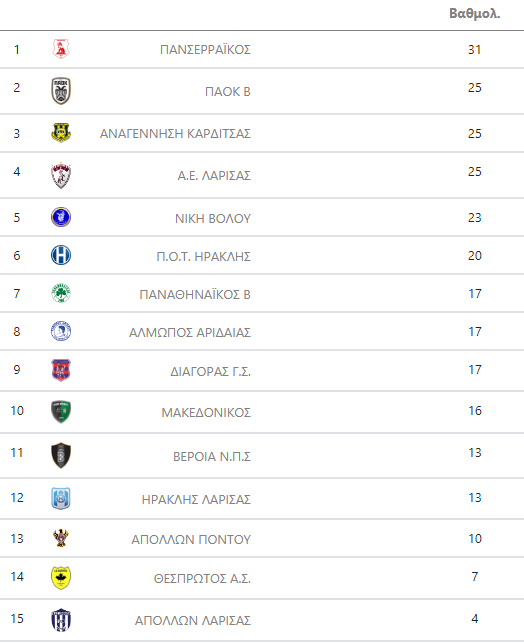Select the ΑΝΑΓΕΝΝΗΣΗ ΚΑΡΔΙΤΣΑΣ yellow crest

point(61,133)
